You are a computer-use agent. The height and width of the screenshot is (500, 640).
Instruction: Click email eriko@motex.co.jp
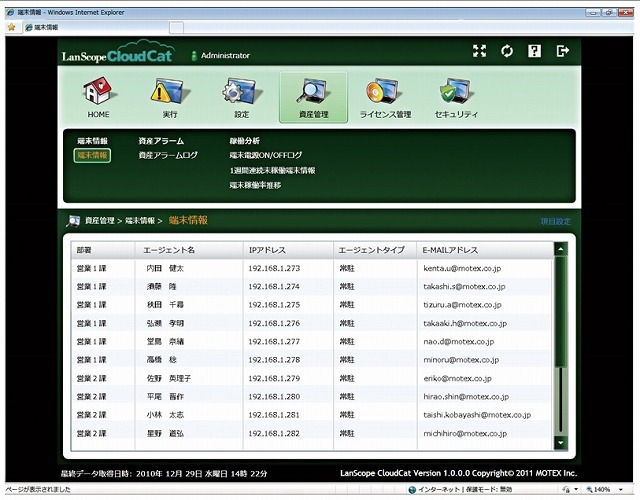click(458, 378)
